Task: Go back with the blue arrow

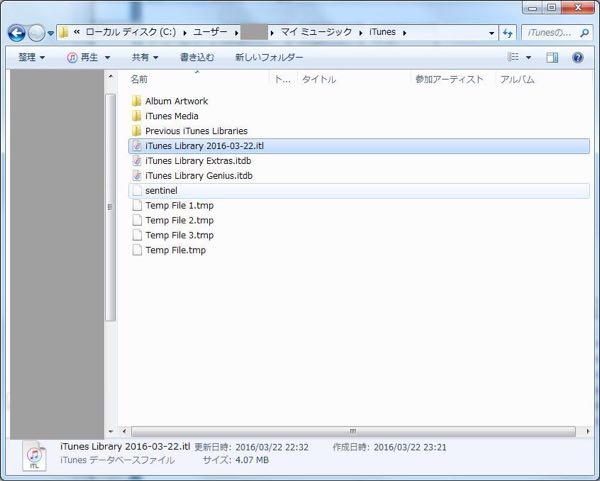Action: (16, 33)
